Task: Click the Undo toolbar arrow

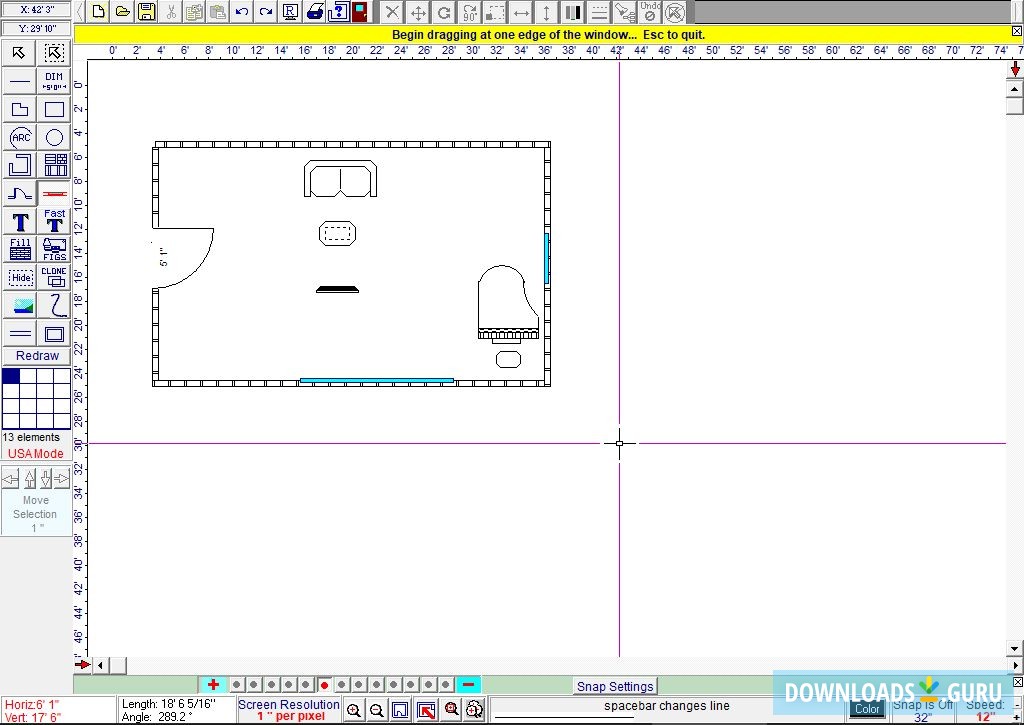Action: tap(241, 12)
